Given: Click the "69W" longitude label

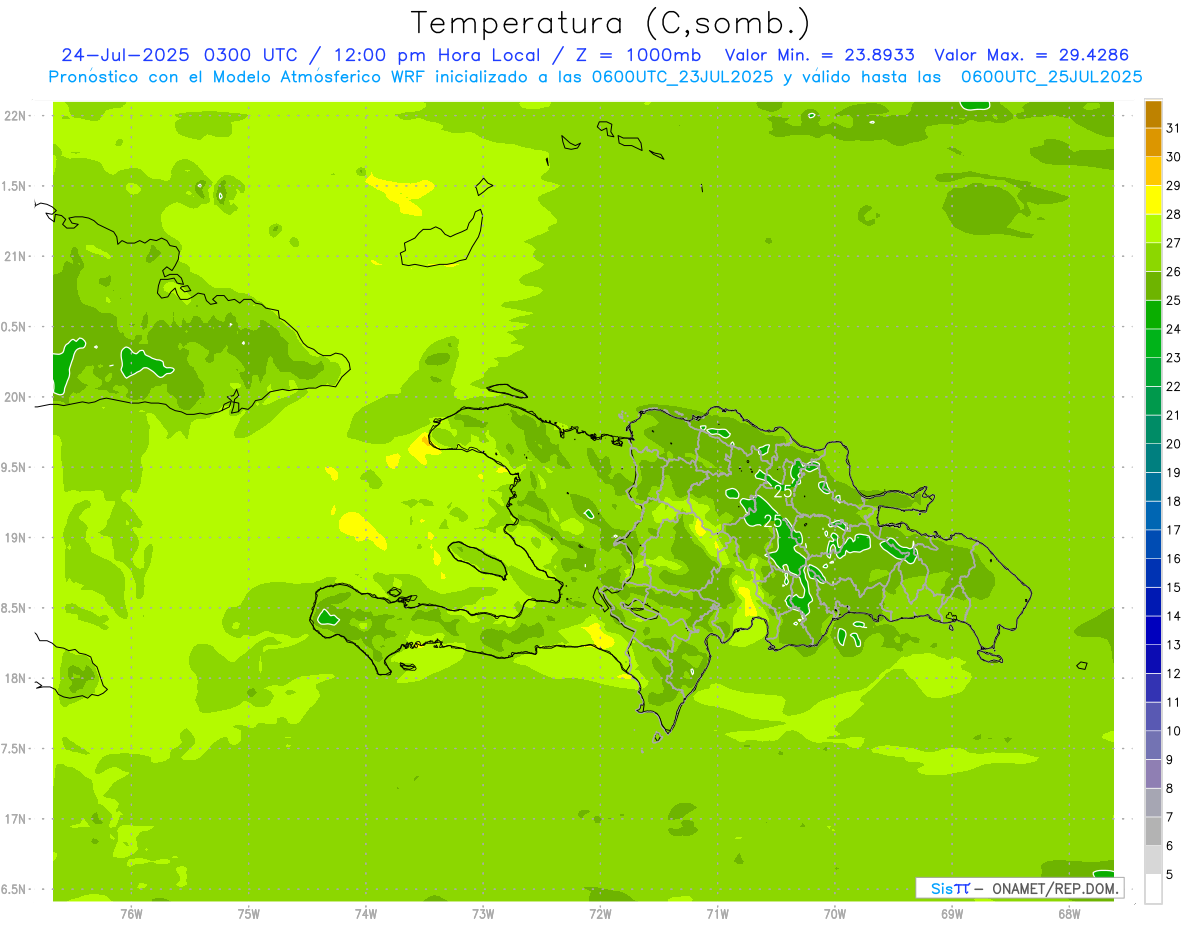Looking at the screenshot, I should point(952,913).
